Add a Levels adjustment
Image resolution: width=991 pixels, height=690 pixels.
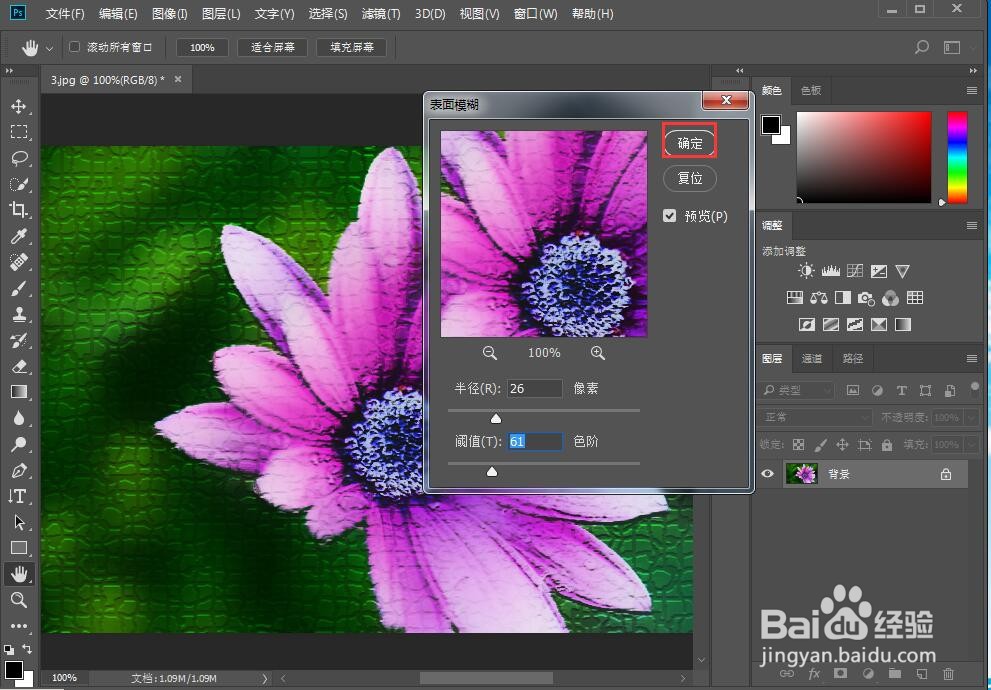(830, 271)
